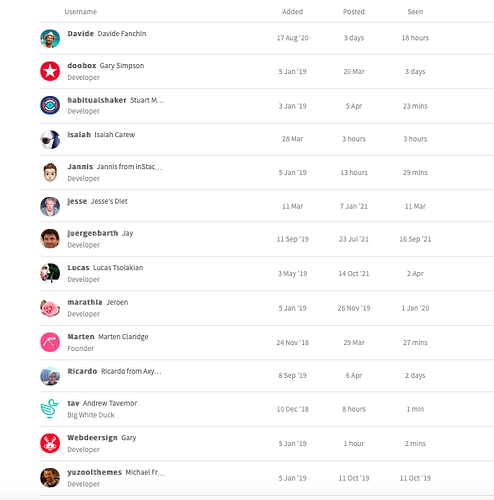
Task: Click Jannis's cartoon face avatar
Action: 50,172
